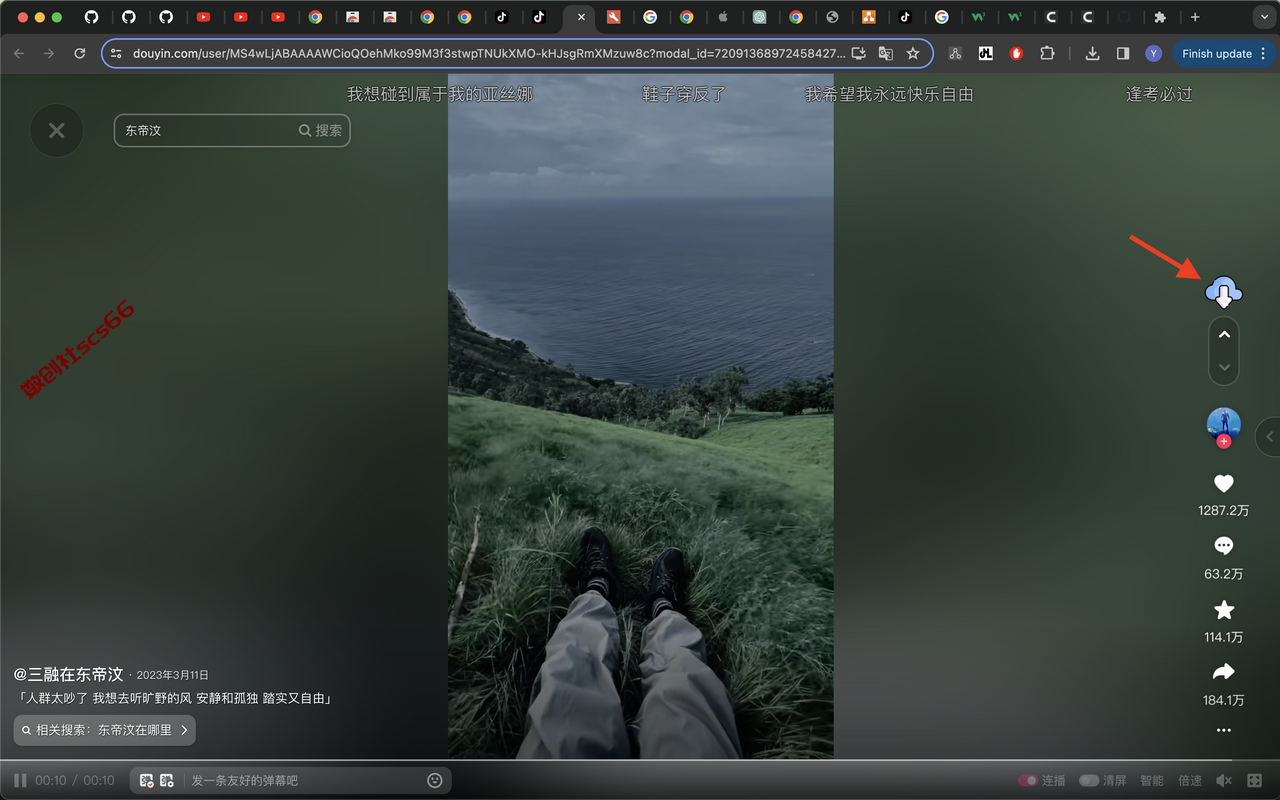Open the translate page icon
Viewport: 1280px width, 800px height.
[885, 54]
